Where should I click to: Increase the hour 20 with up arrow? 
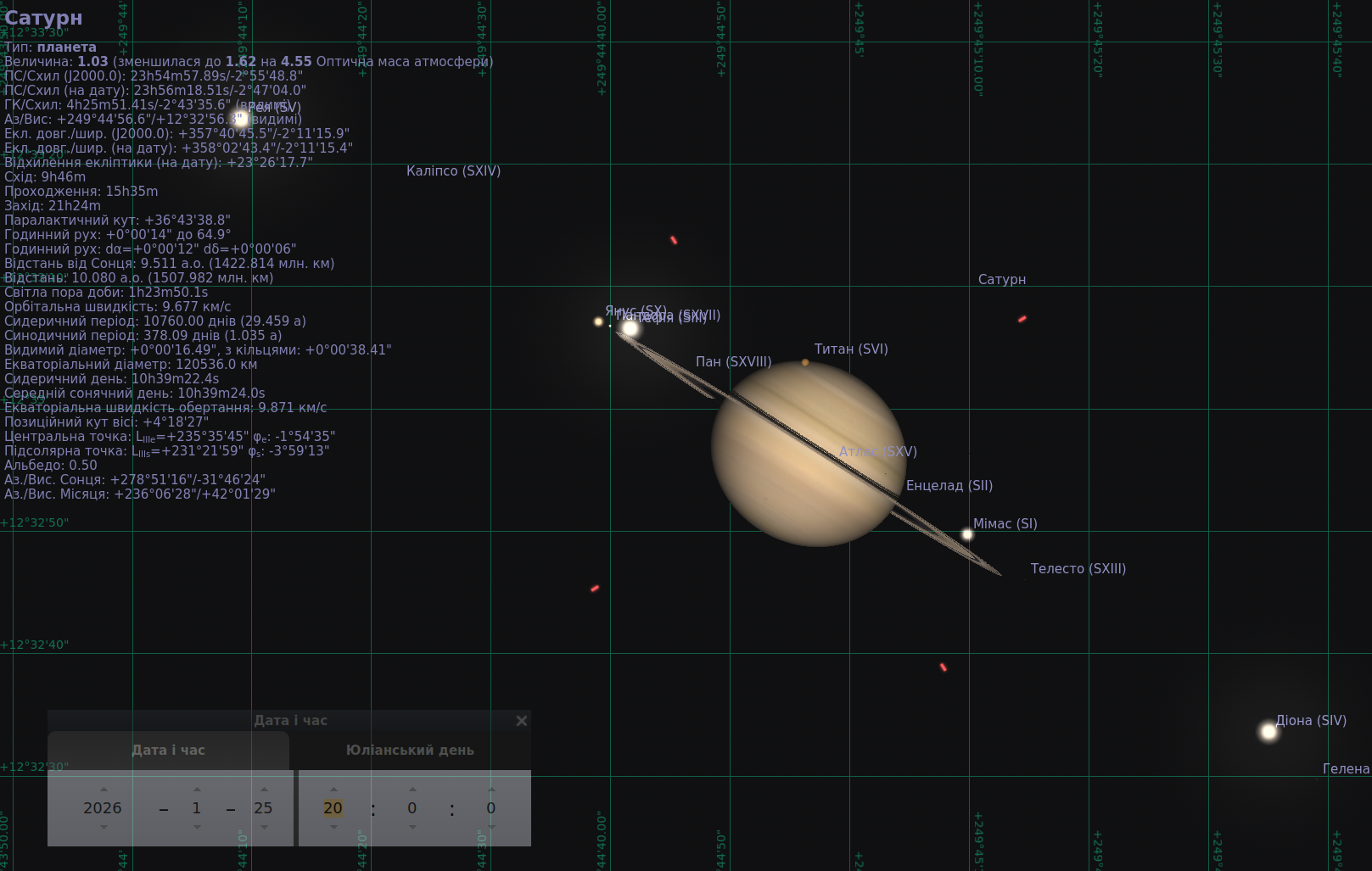333,790
